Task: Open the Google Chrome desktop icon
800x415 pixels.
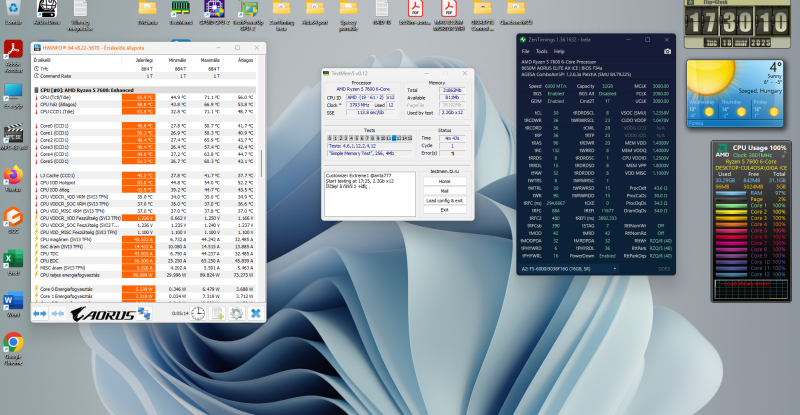Action: [13, 344]
